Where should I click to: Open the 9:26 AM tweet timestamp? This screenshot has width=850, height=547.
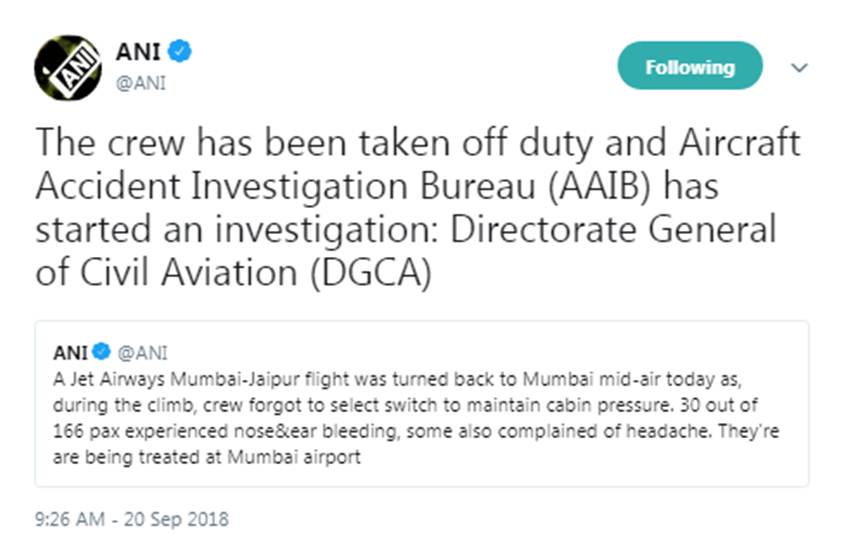click(x=69, y=519)
